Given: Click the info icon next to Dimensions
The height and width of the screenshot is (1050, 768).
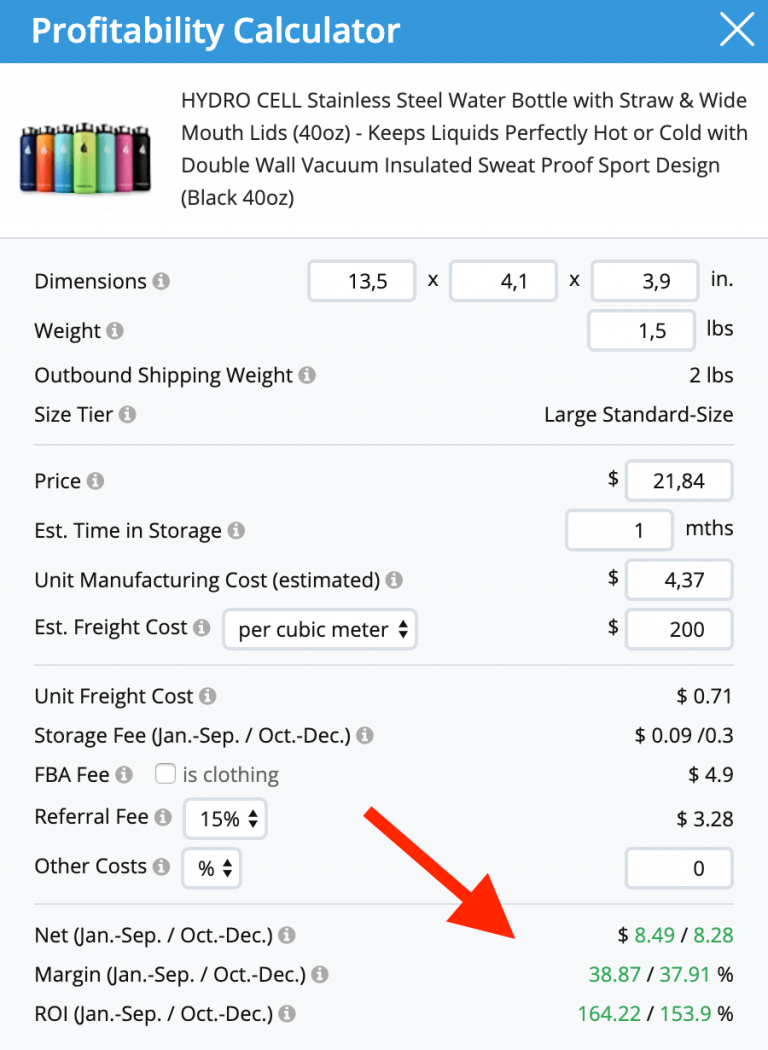Looking at the screenshot, I should point(161,281).
